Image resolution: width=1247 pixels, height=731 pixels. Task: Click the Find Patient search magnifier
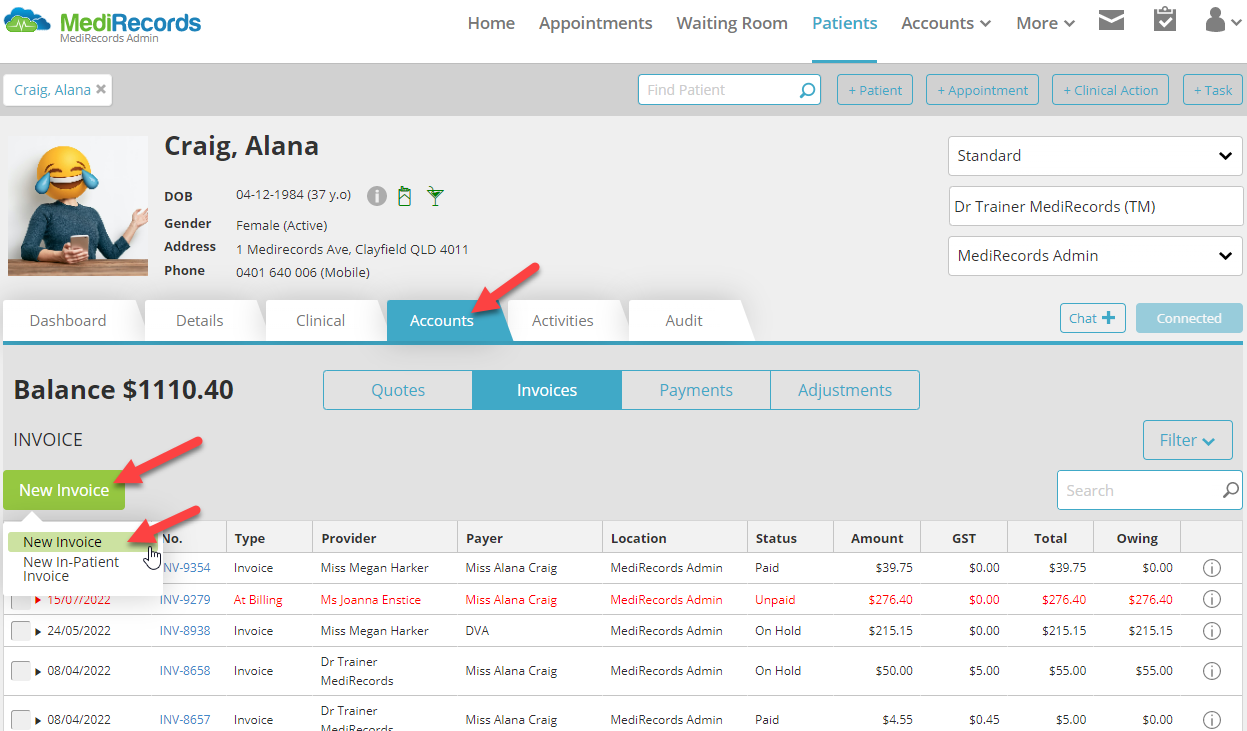(807, 90)
